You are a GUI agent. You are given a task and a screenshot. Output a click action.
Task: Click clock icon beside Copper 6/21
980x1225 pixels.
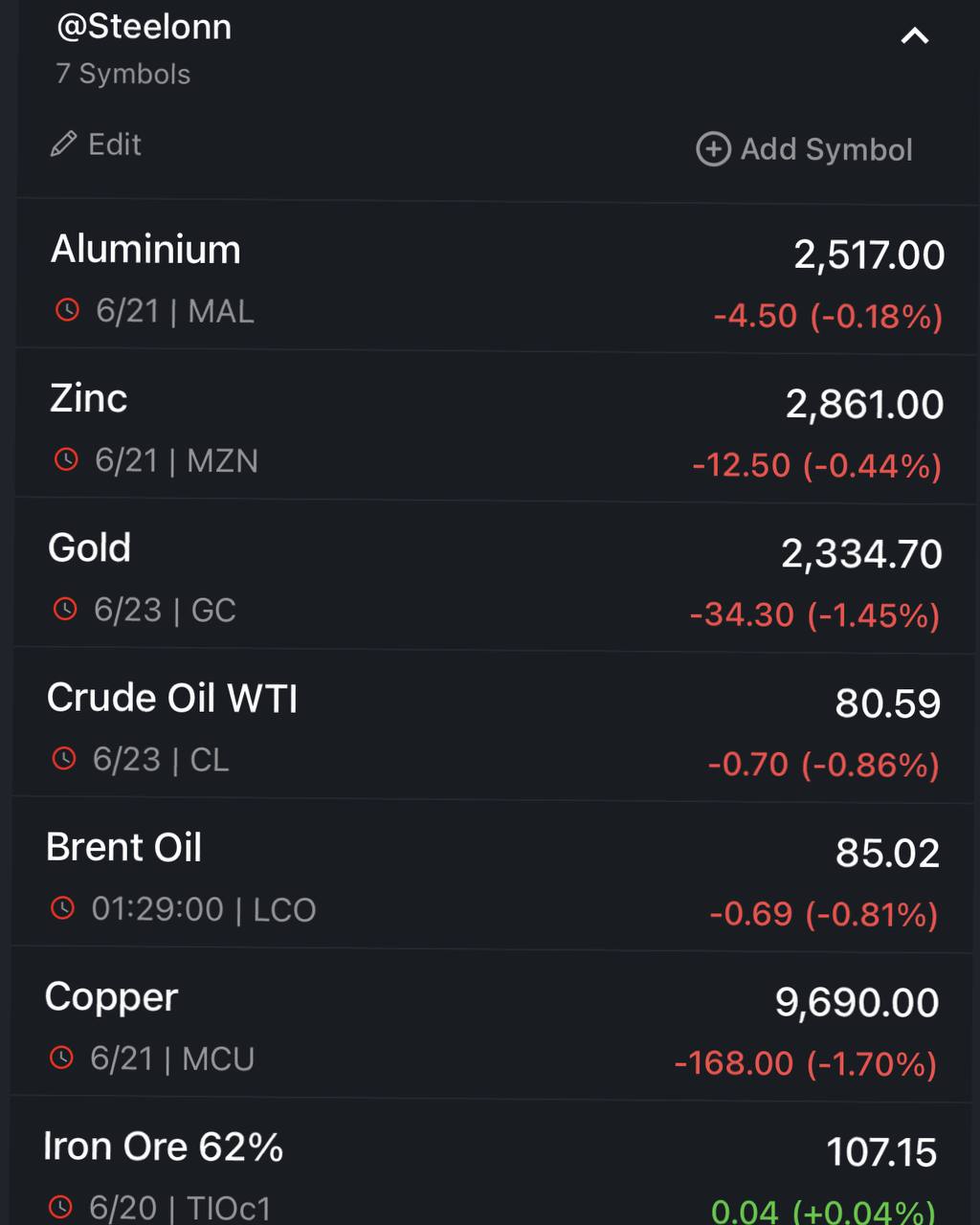pos(61,1058)
